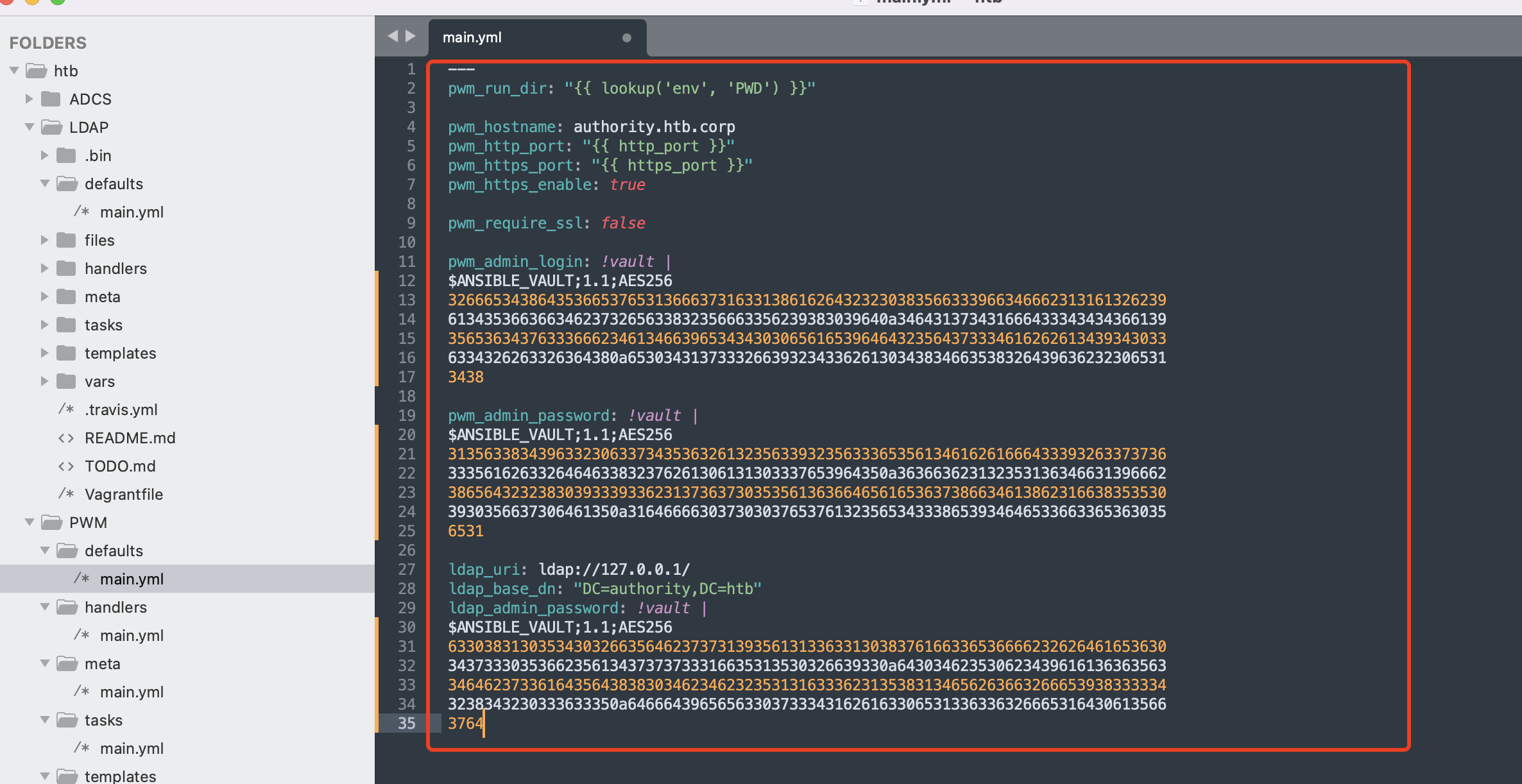This screenshot has height=784, width=1522.
Task: Click line number 35 in gutter
Action: tap(407, 723)
